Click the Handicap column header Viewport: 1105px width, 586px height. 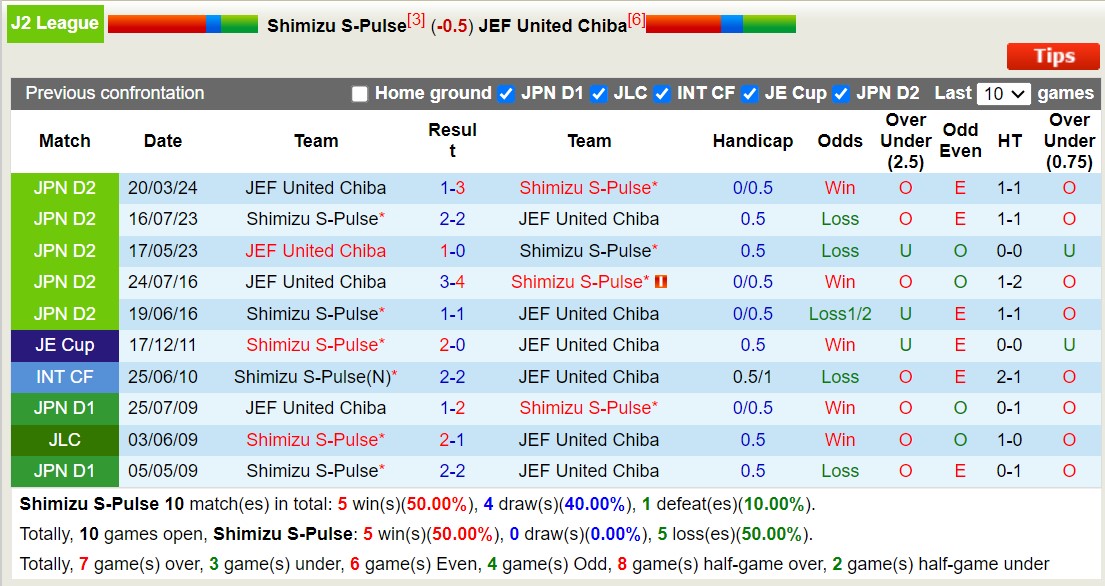[752, 141]
